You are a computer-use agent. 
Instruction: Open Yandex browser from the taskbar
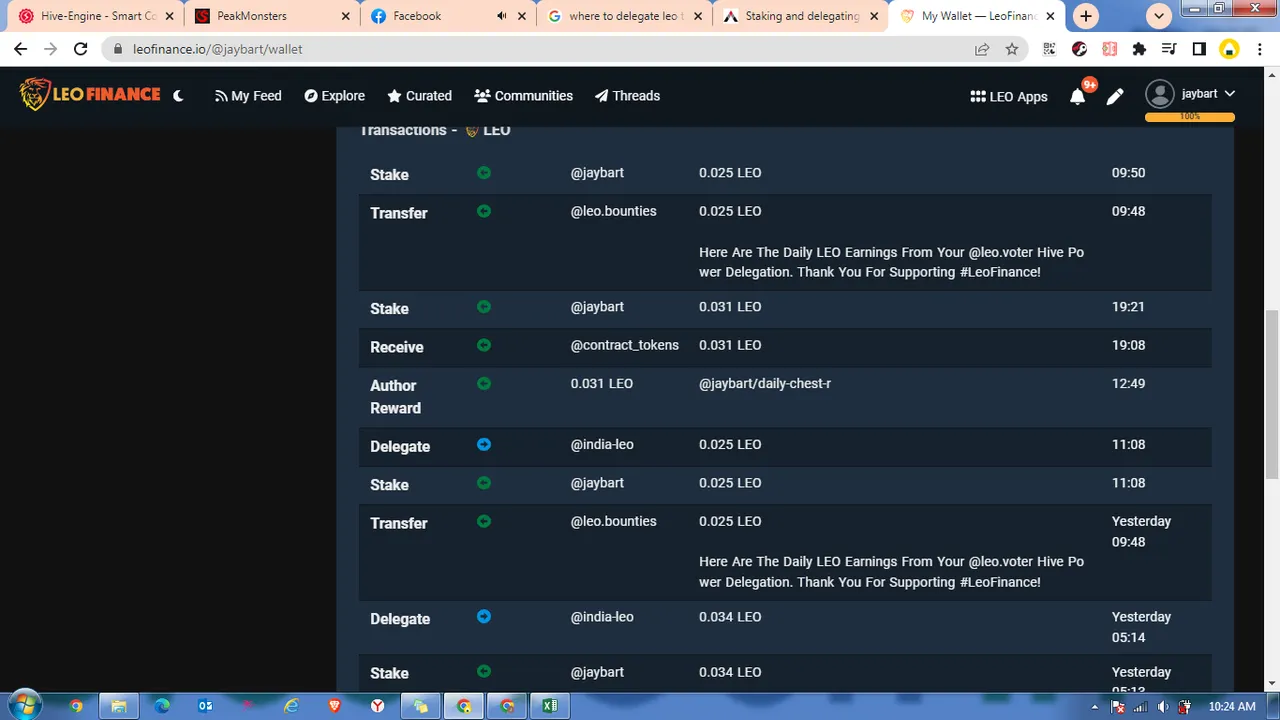tap(377, 706)
